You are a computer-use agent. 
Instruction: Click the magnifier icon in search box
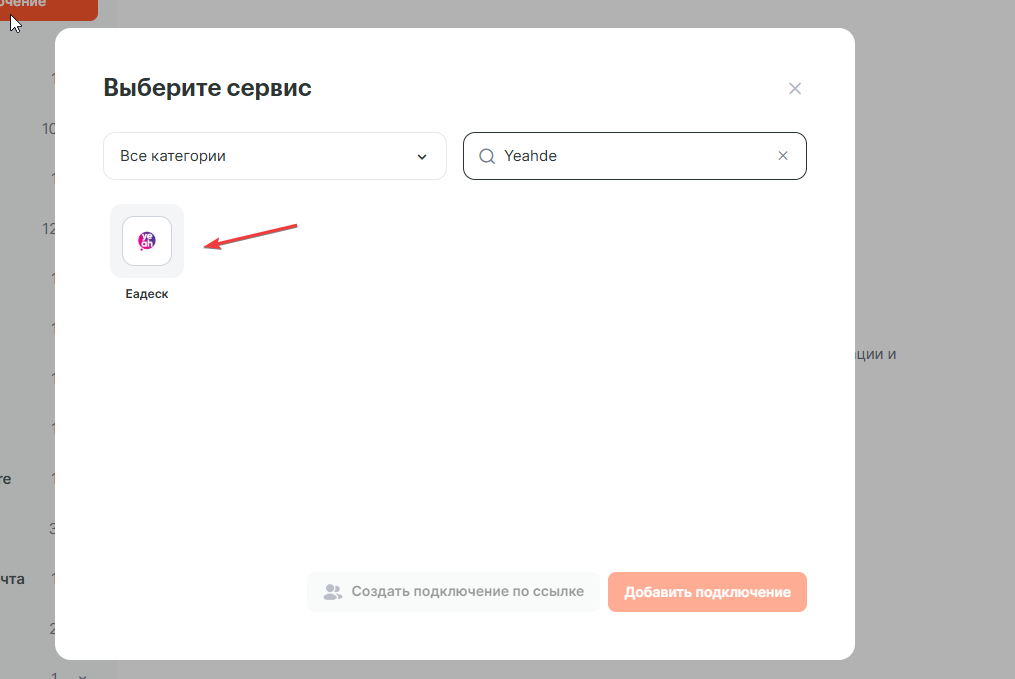point(487,156)
